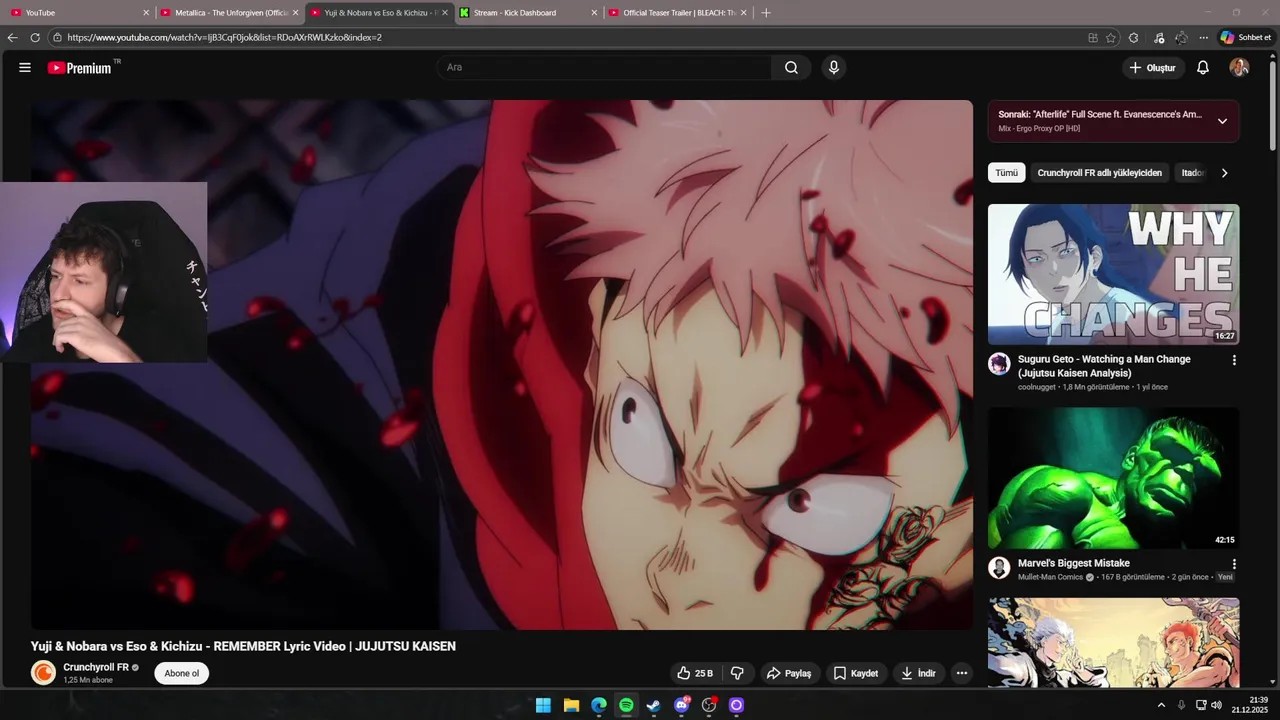Close the Kick Dashboard tab

(594, 13)
